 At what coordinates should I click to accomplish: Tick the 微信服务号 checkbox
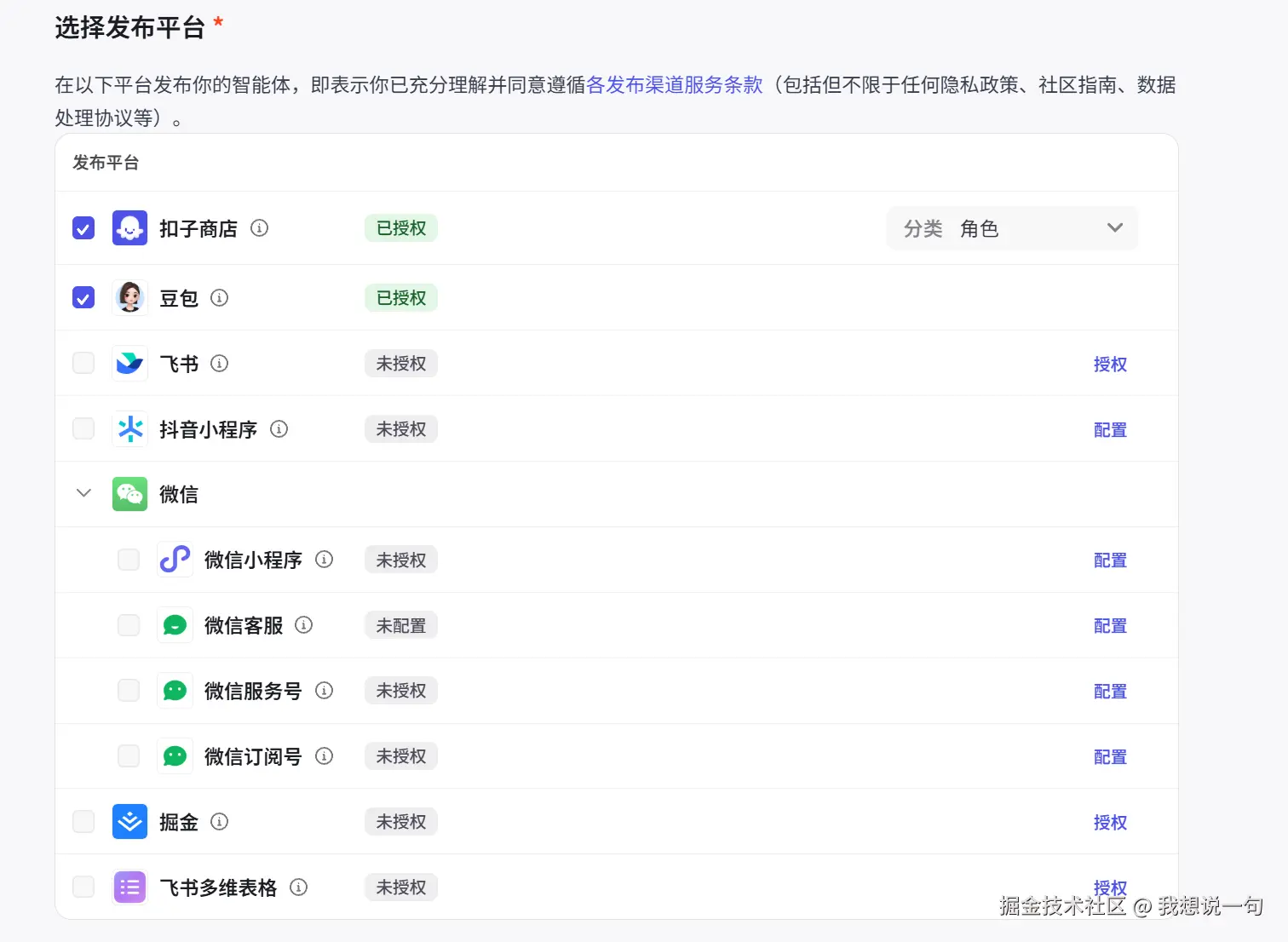pyautogui.click(x=129, y=690)
